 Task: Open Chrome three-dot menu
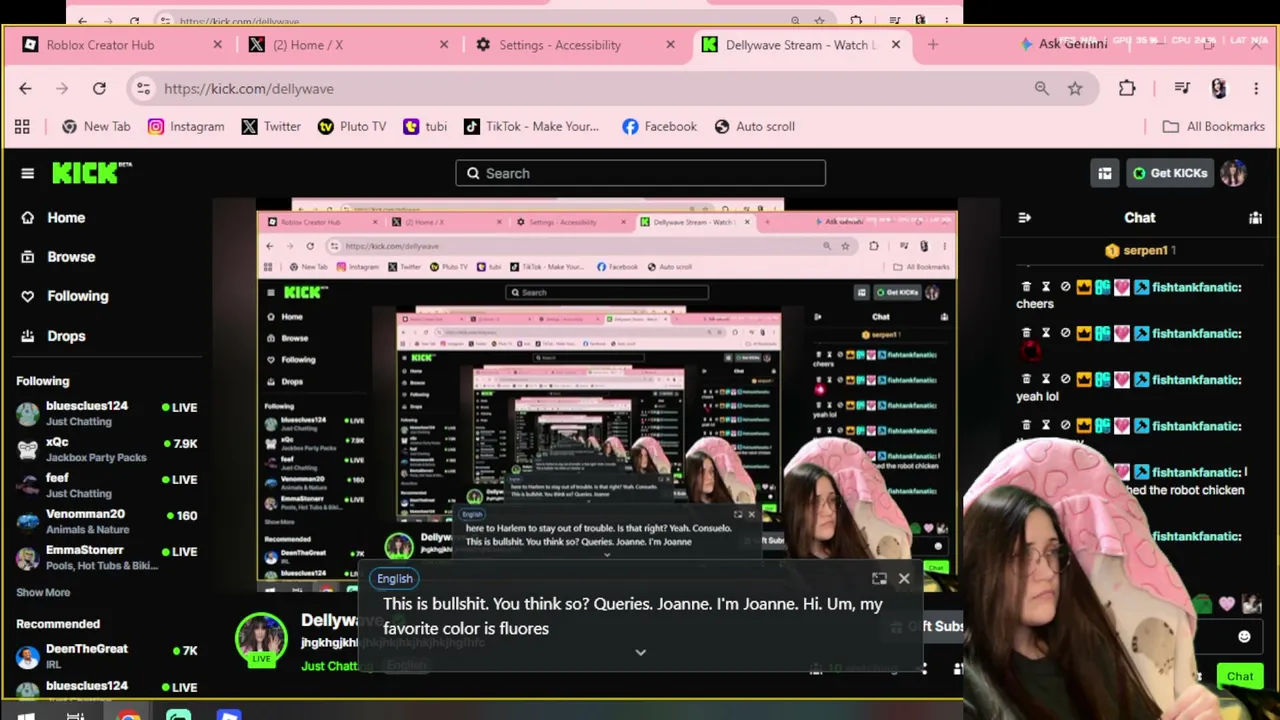[x=1256, y=88]
